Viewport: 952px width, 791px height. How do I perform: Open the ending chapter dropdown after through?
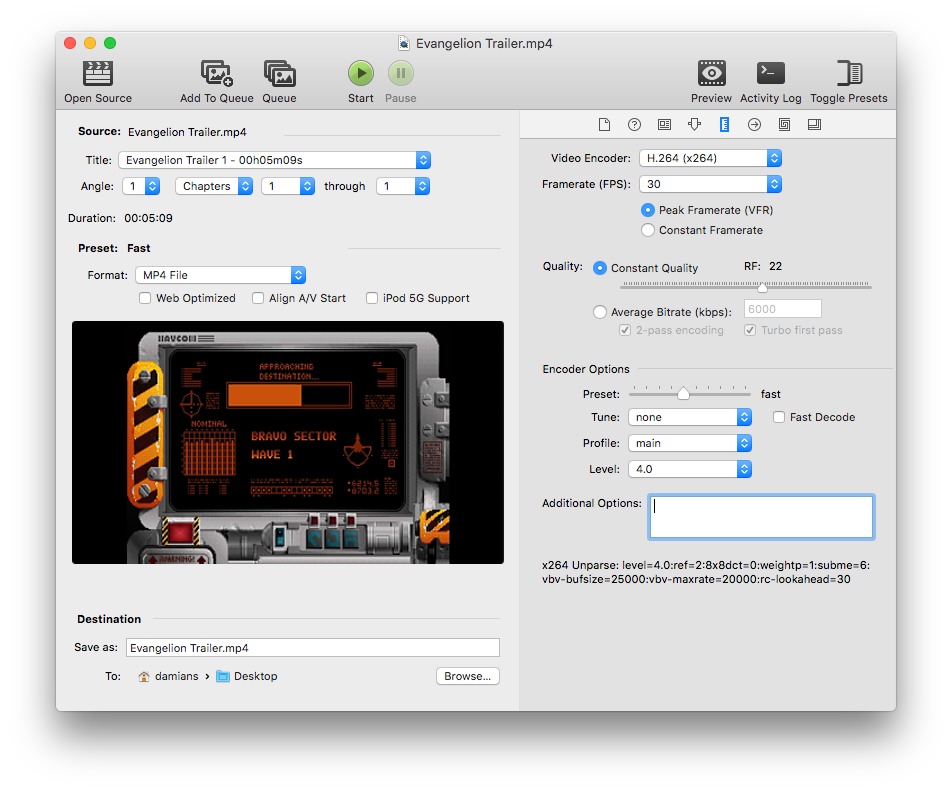point(403,186)
